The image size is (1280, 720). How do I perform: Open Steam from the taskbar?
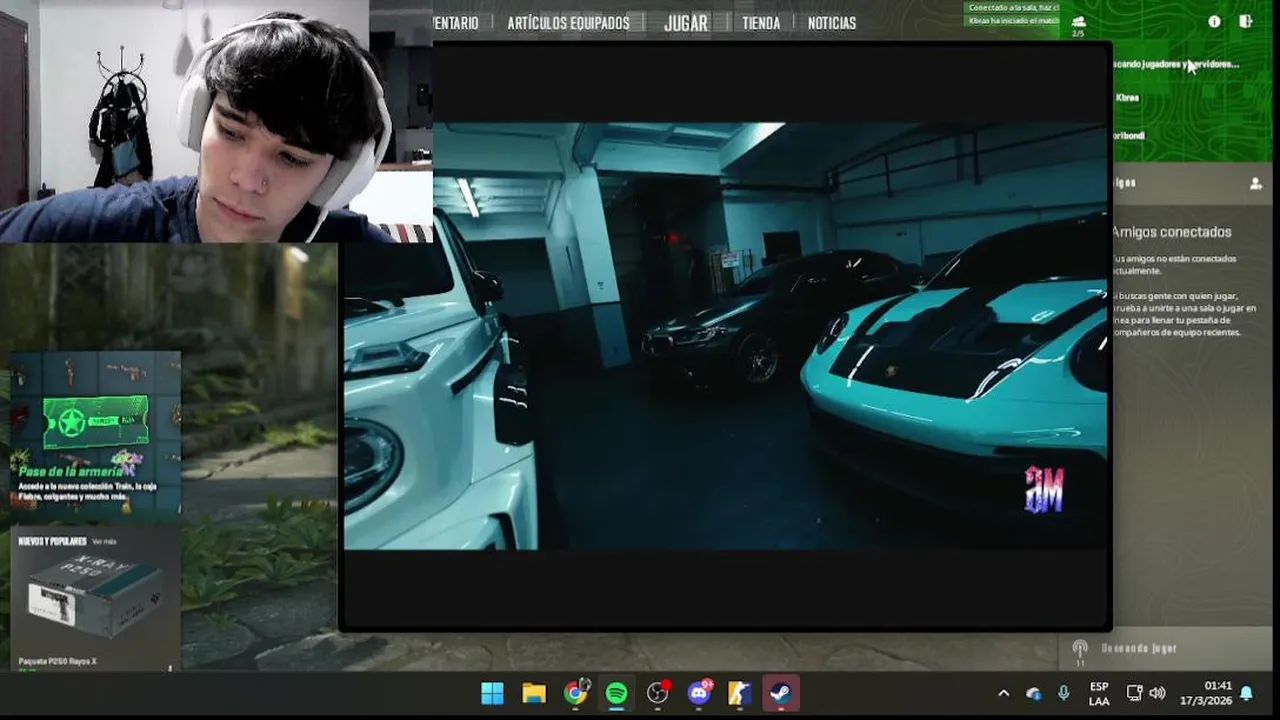click(x=781, y=693)
